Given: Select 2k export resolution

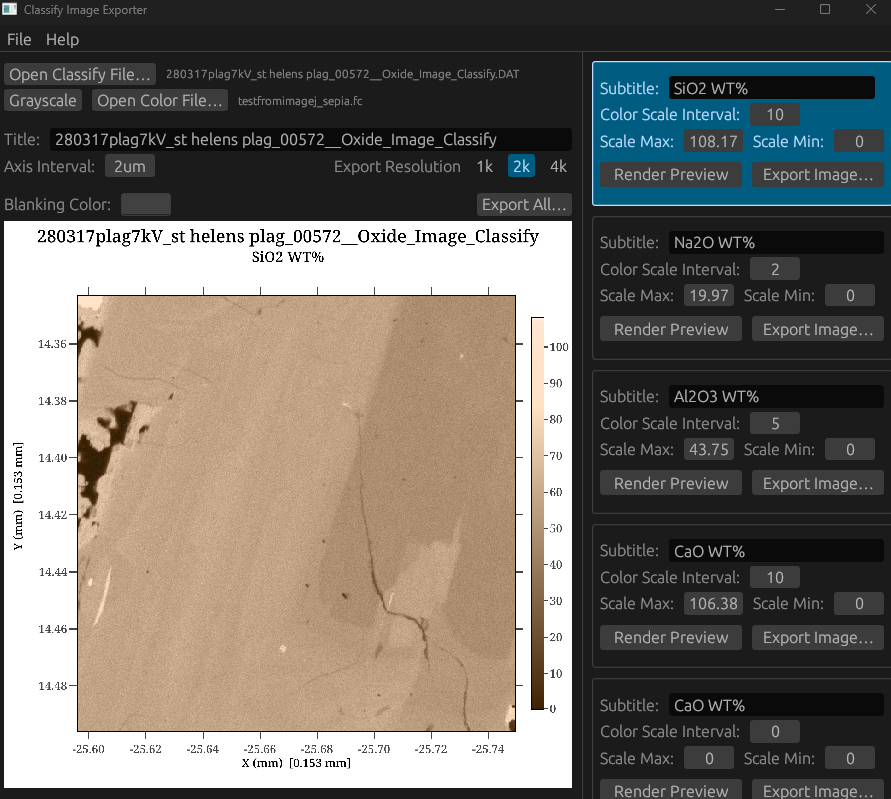Looking at the screenshot, I should (x=521, y=167).
